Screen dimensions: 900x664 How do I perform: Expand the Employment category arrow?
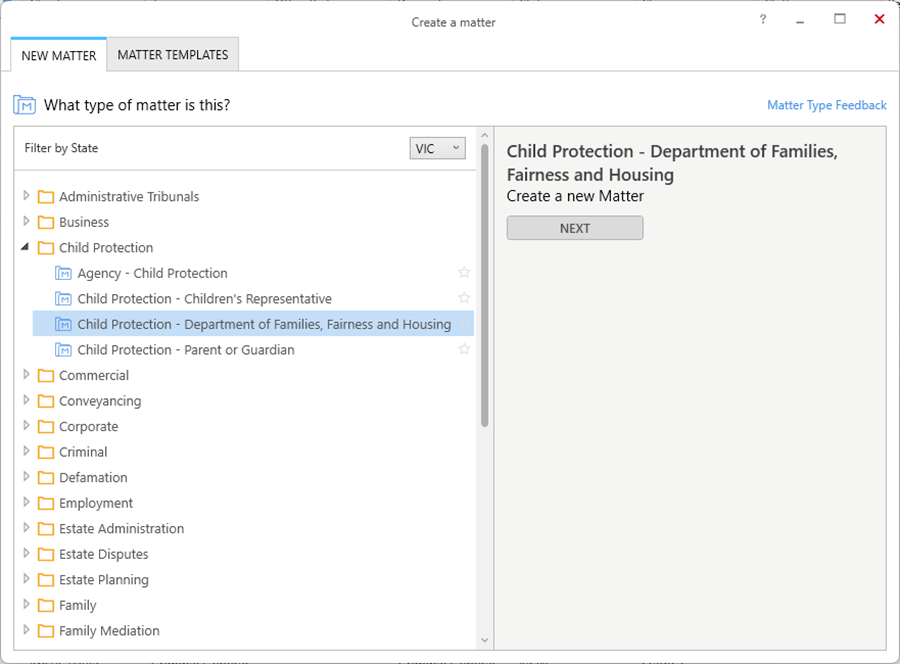tap(27, 503)
